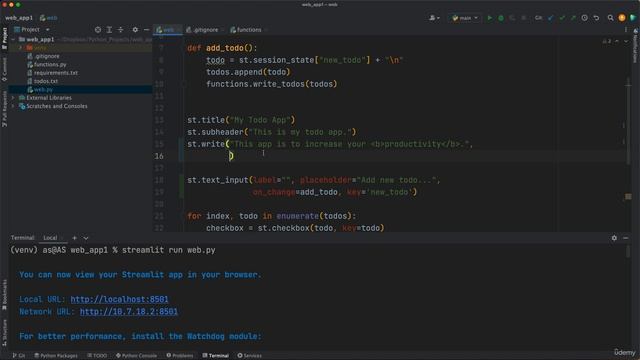Collapse the web_app1 root folder
Screen dimensions: 640x360
13,40
